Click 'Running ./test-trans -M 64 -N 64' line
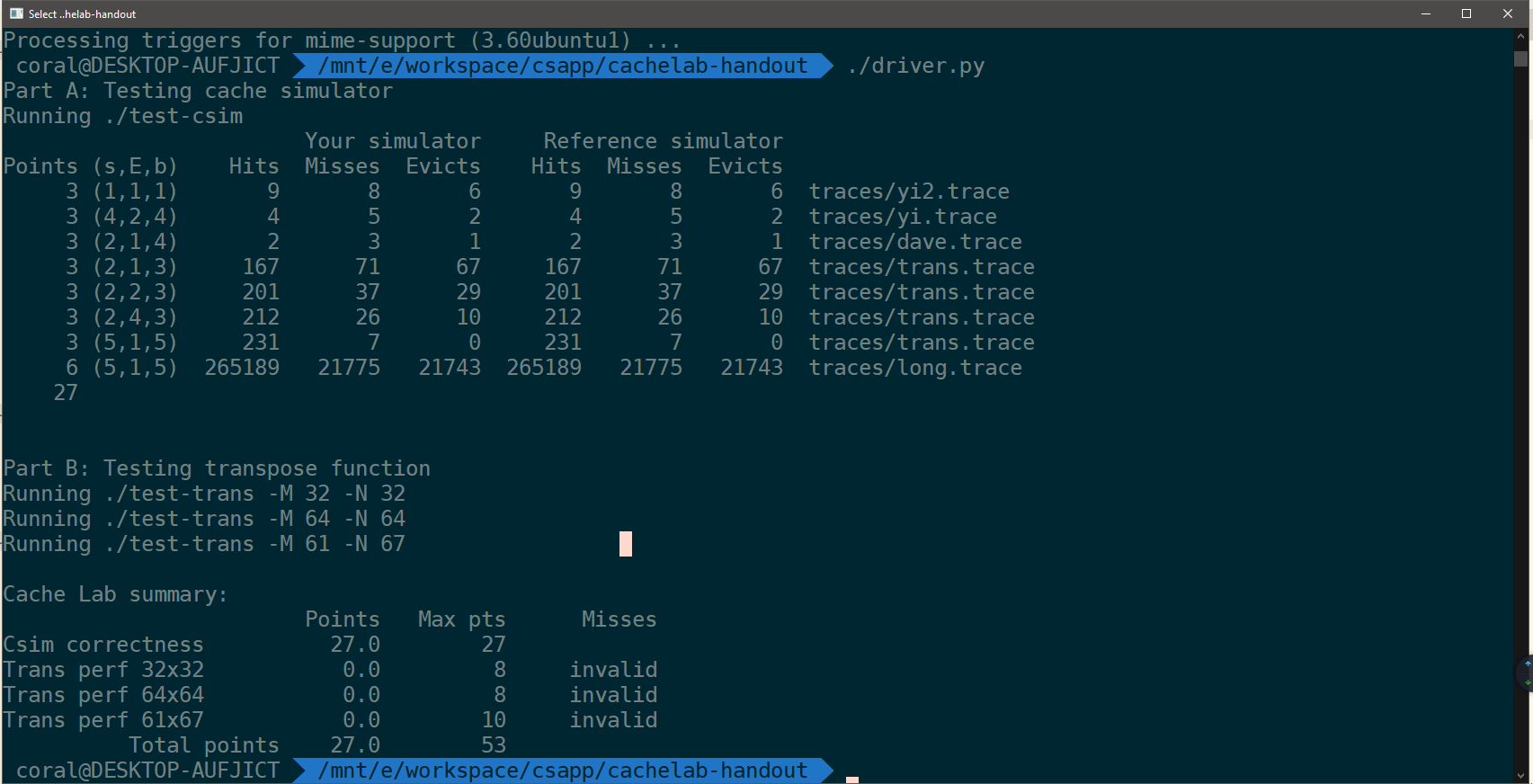The image size is (1533, 784). coord(204,519)
